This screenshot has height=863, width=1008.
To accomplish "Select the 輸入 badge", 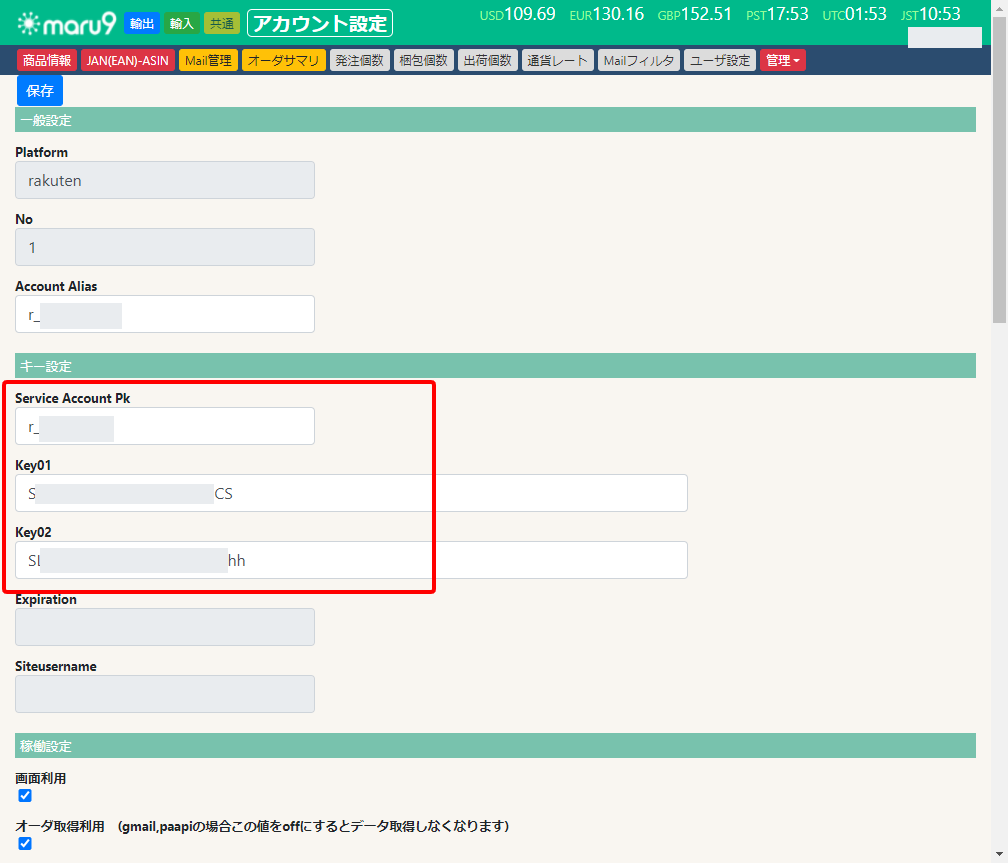I will 181,24.
